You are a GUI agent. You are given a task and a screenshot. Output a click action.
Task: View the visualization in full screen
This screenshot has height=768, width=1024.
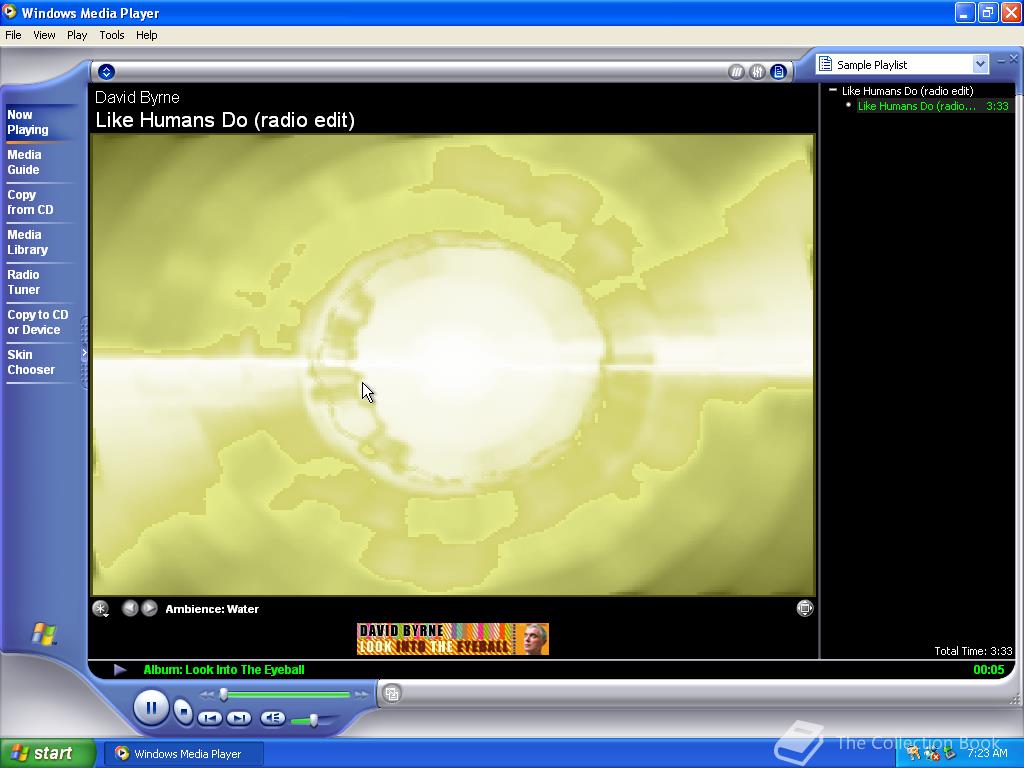(805, 608)
